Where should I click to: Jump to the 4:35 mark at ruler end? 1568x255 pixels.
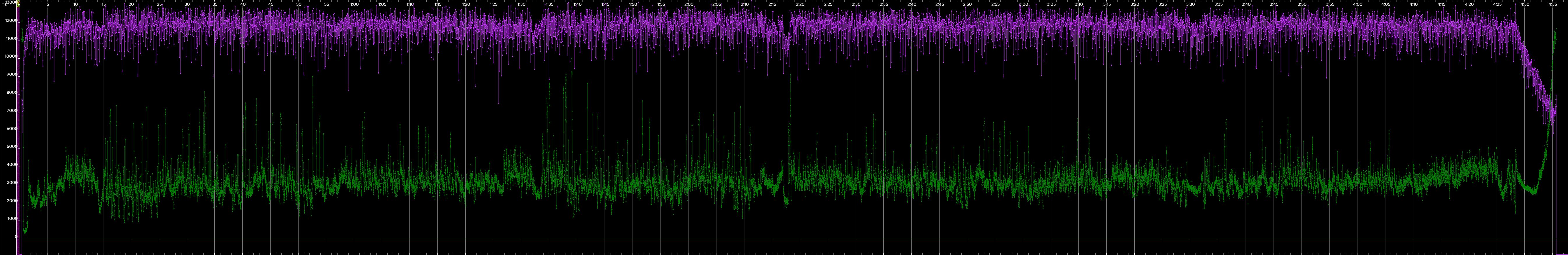[x=1553, y=4]
